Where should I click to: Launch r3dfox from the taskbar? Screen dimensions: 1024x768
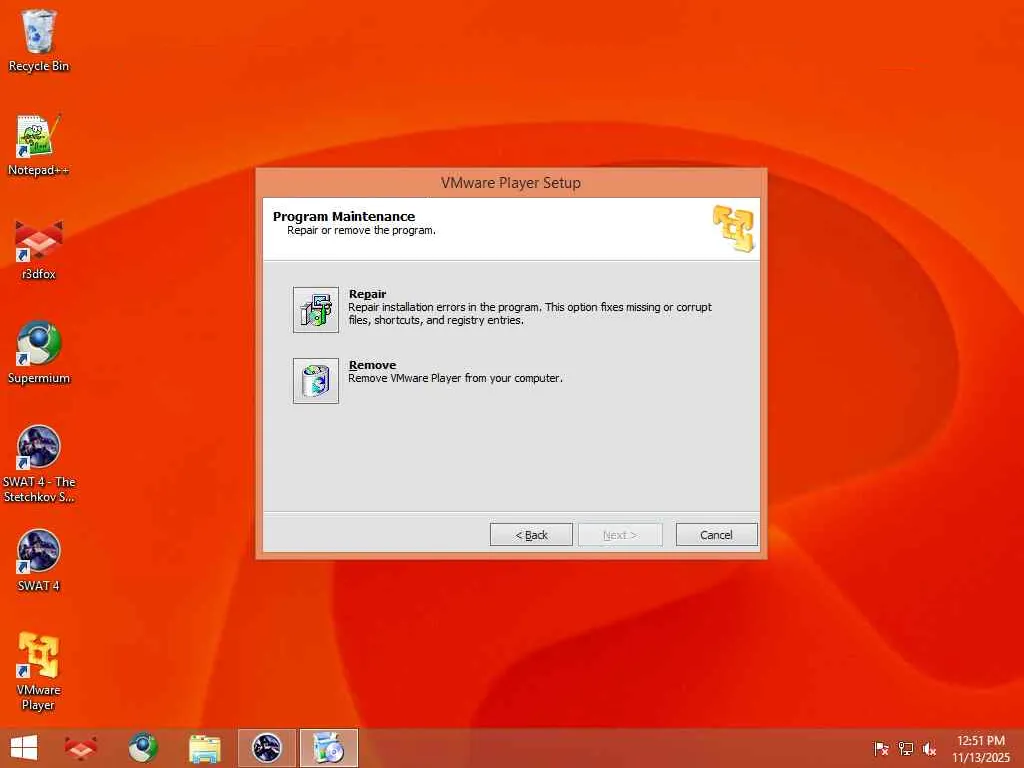click(80, 748)
